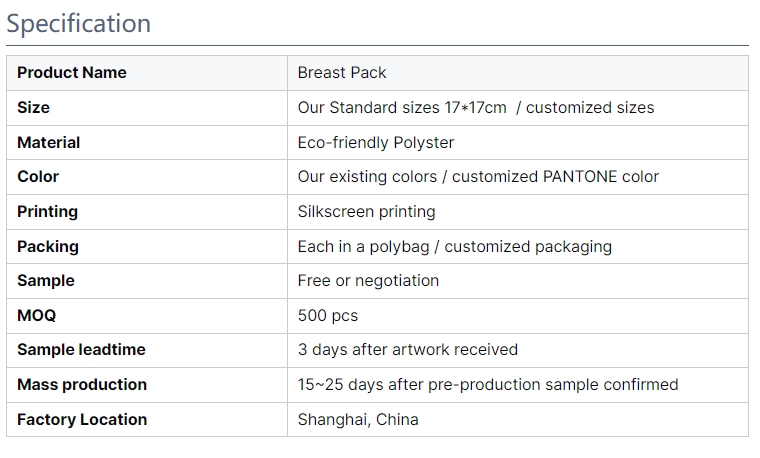Select the Eco-friendly Polyster value
Image resolution: width=760 pixels, height=458 pixels.
click(376, 142)
